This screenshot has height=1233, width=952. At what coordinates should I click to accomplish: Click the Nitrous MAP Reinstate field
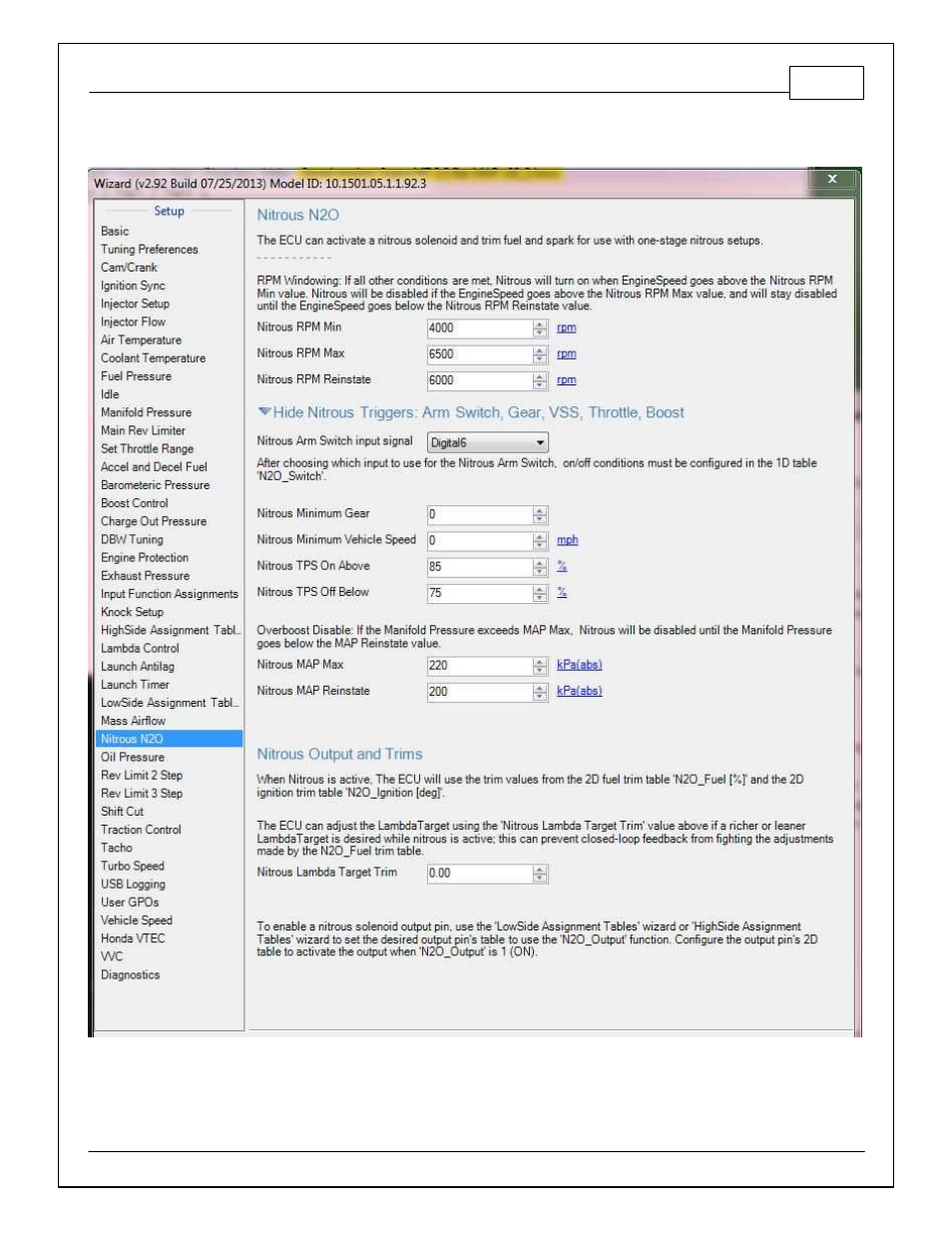point(479,692)
